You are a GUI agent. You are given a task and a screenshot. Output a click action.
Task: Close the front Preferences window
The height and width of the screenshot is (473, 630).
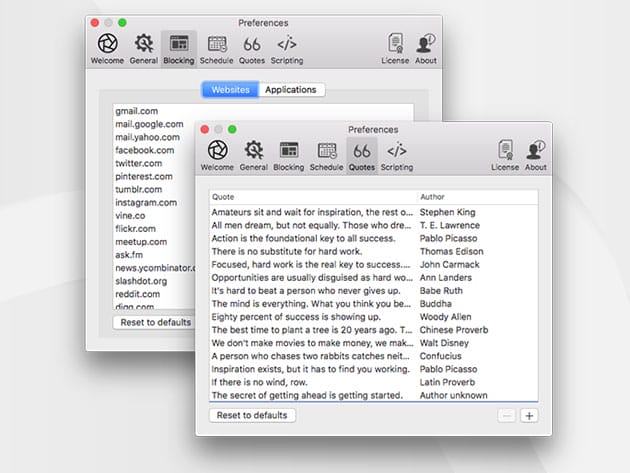pos(205,129)
